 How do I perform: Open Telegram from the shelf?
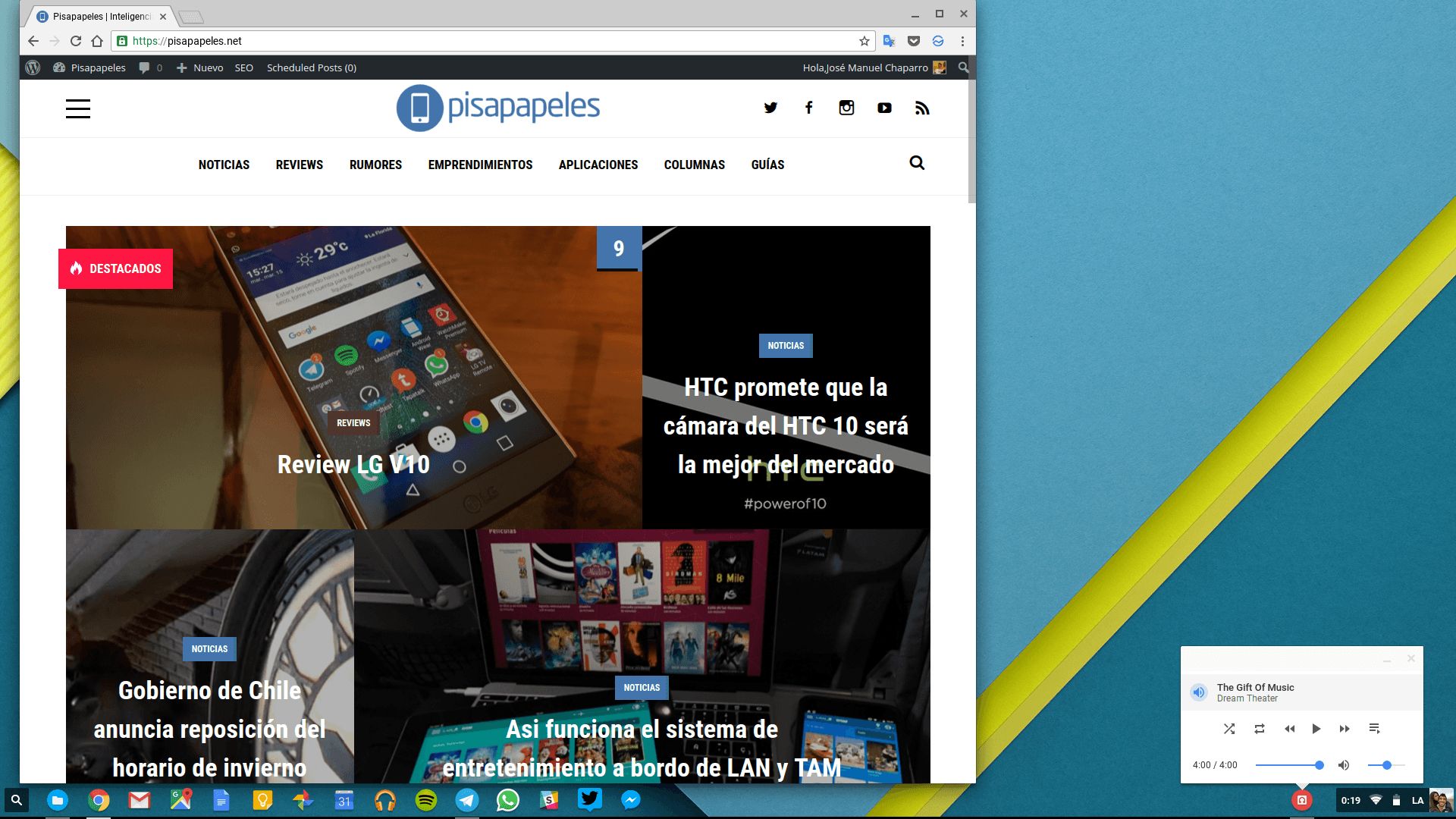coord(467,799)
